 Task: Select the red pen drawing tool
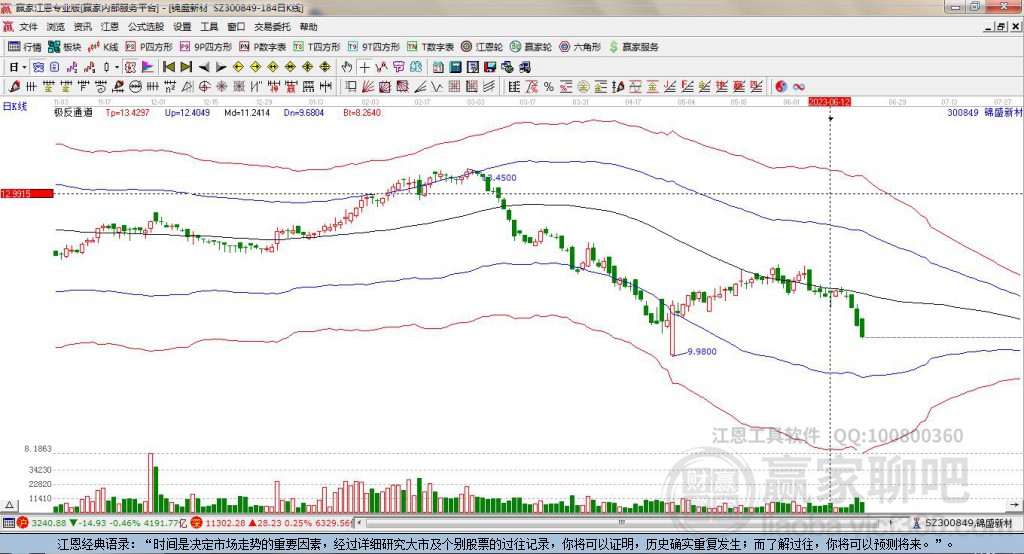point(14,86)
